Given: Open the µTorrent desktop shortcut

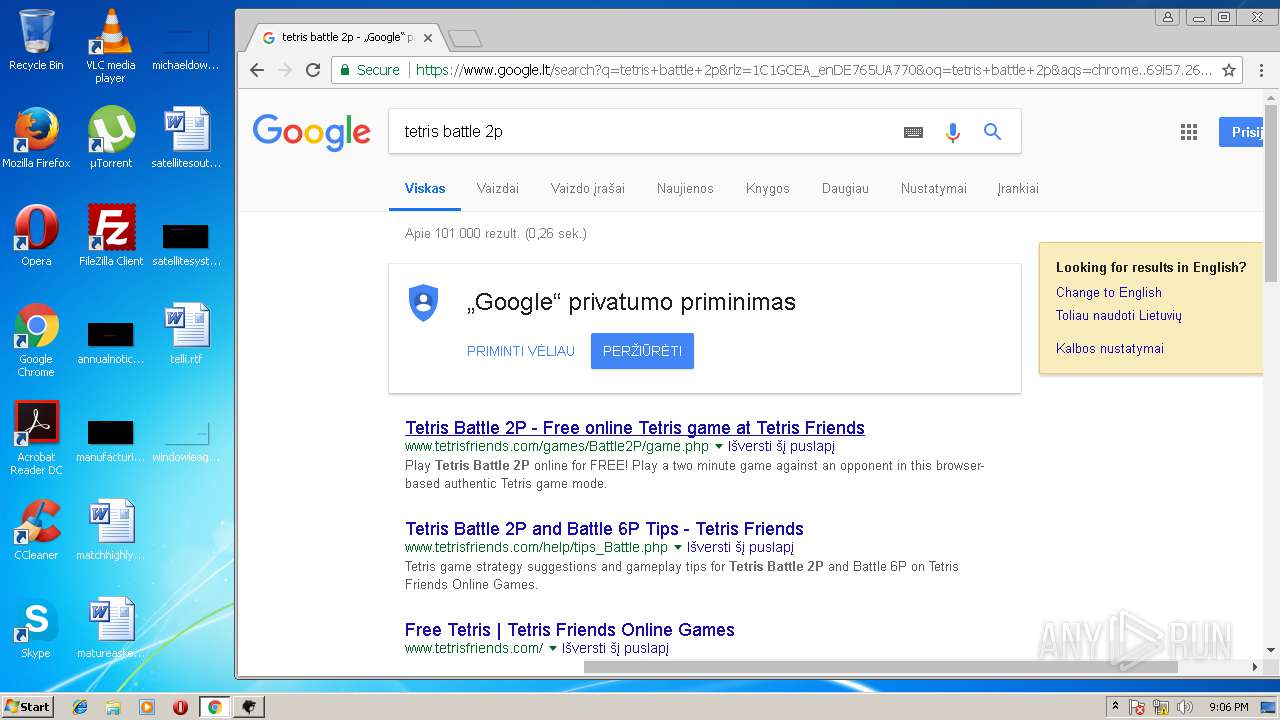Looking at the screenshot, I should (x=111, y=138).
